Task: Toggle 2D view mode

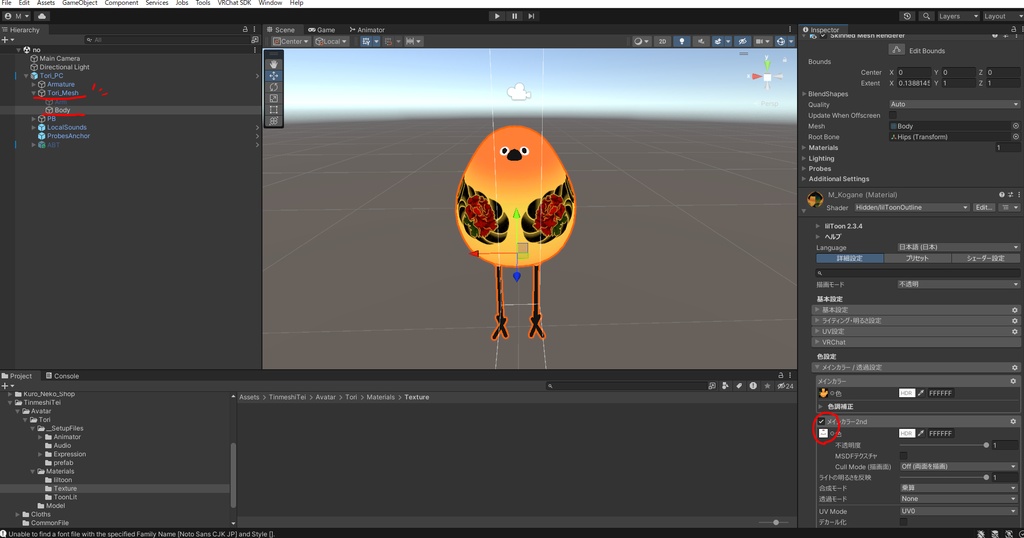Action: [662, 41]
